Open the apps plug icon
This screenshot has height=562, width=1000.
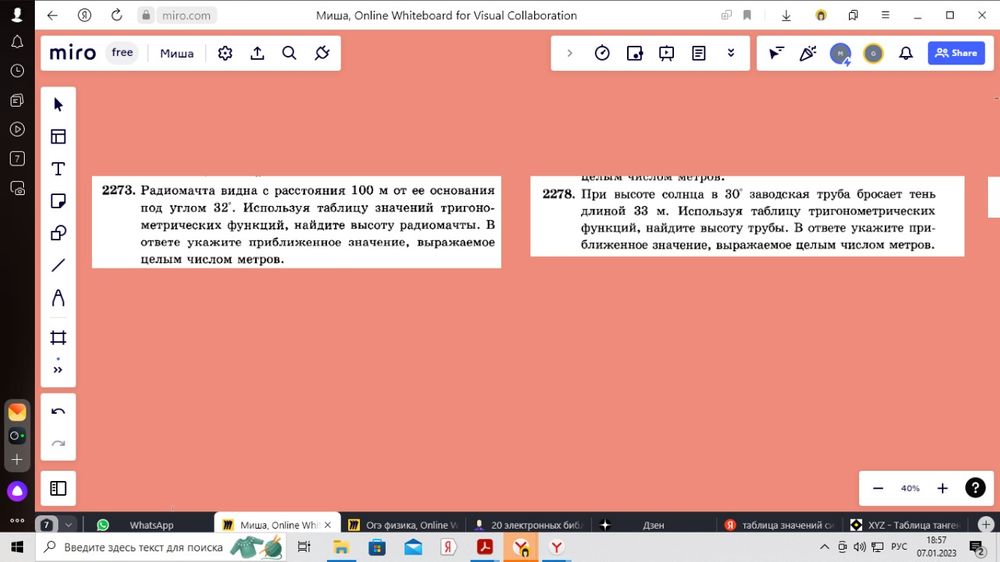(x=322, y=53)
